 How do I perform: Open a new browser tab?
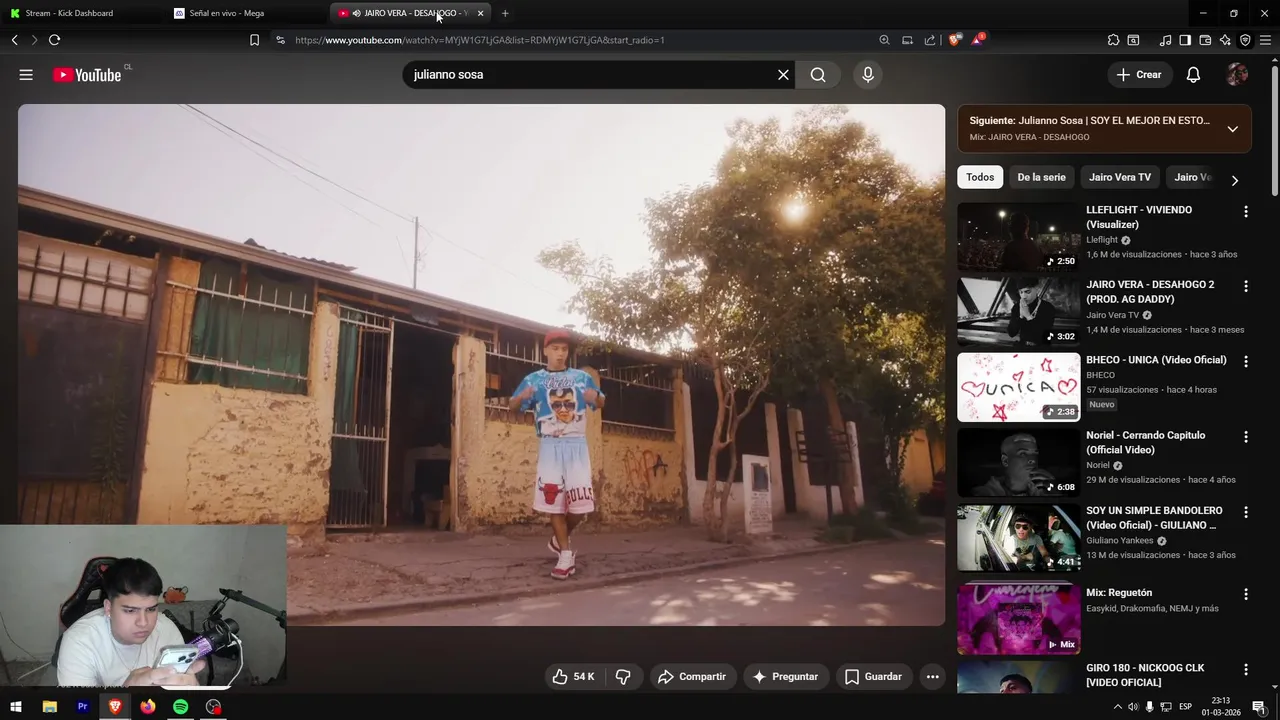click(505, 13)
